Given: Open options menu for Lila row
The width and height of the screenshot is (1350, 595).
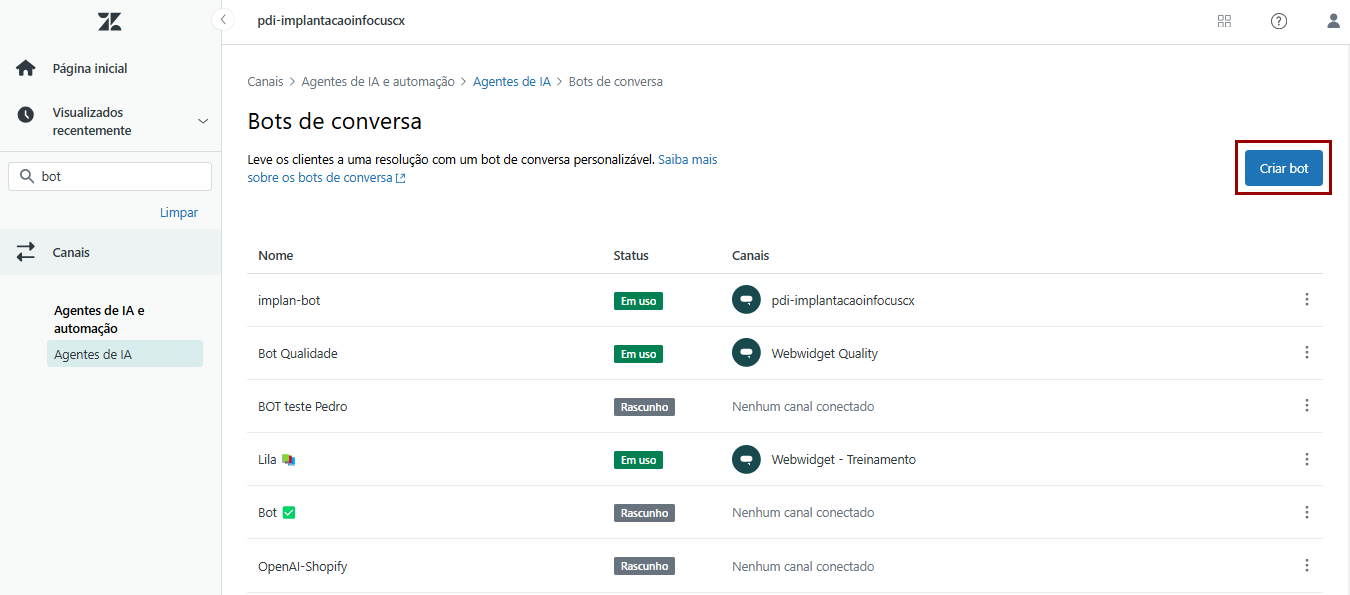Looking at the screenshot, I should click(1306, 459).
